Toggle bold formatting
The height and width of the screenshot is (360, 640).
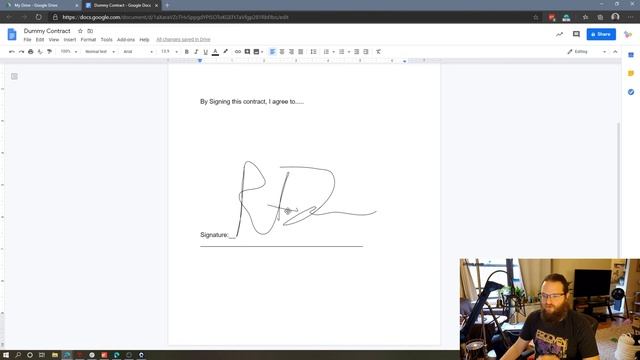[187, 52]
